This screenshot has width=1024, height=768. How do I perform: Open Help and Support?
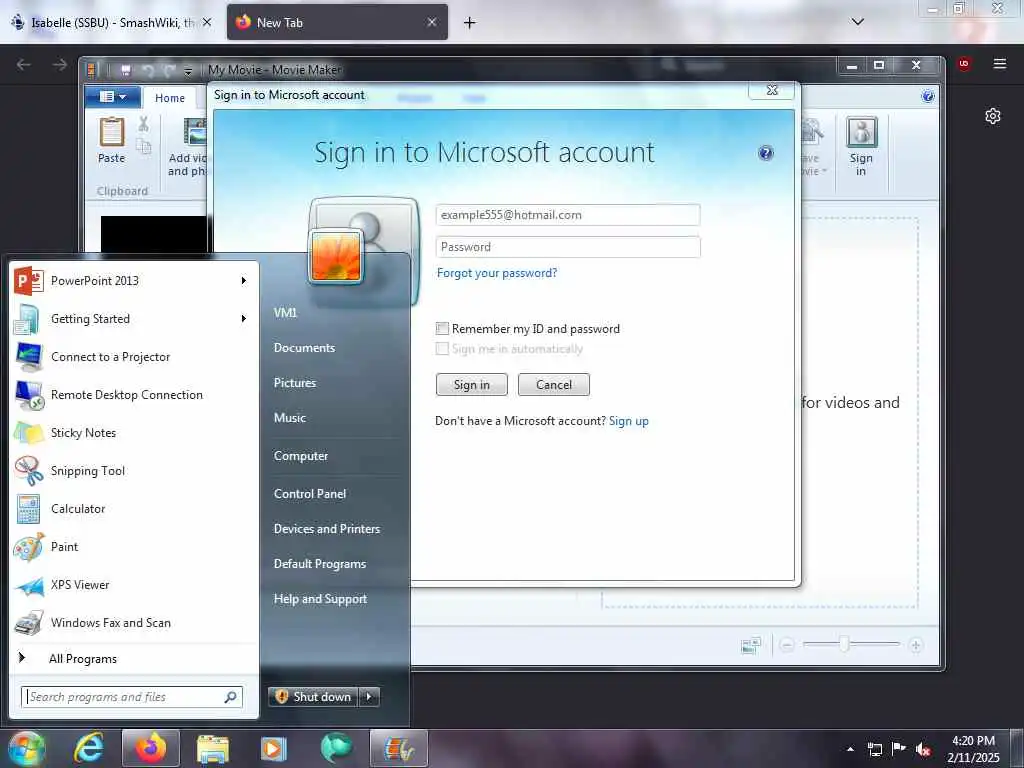(x=320, y=599)
